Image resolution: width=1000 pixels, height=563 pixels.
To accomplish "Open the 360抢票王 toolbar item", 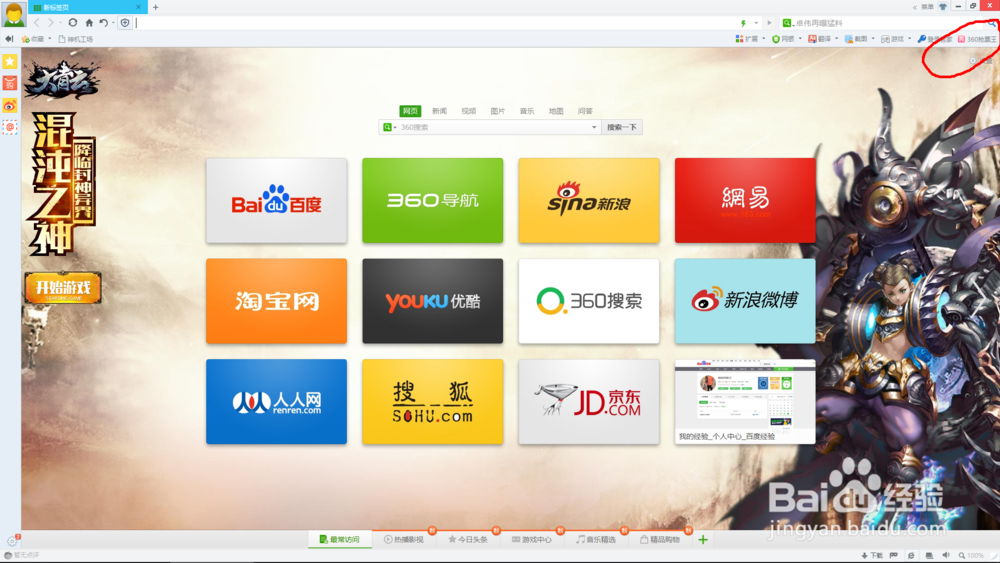I will [977, 39].
